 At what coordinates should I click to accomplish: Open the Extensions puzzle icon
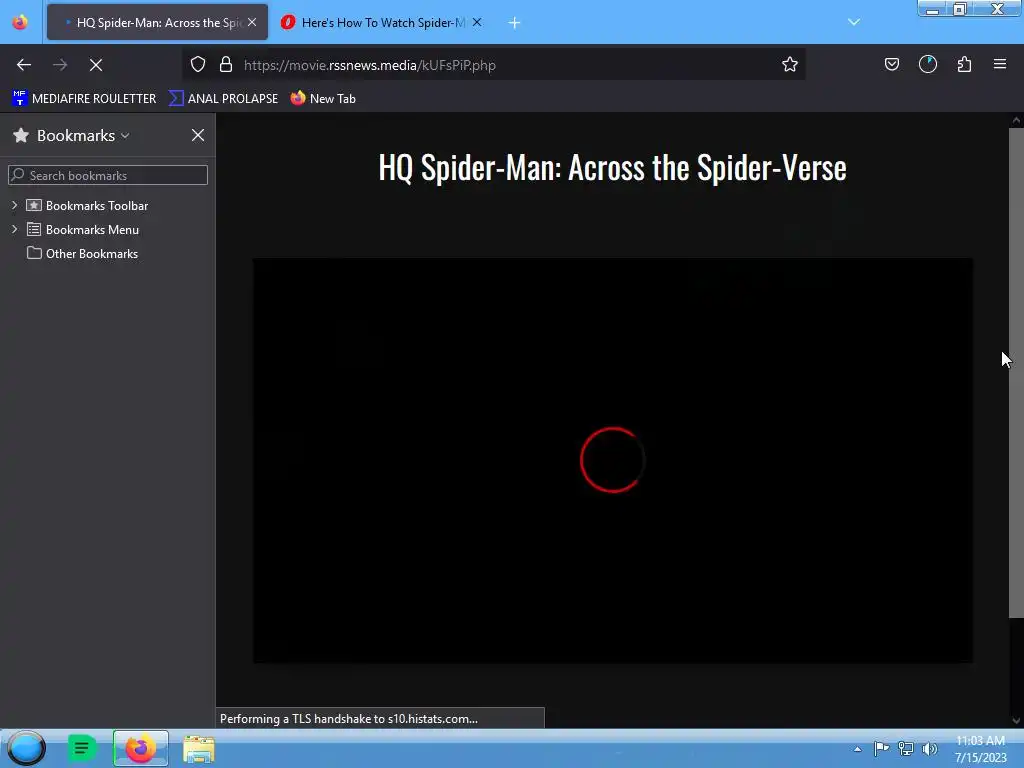pos(964,64)
